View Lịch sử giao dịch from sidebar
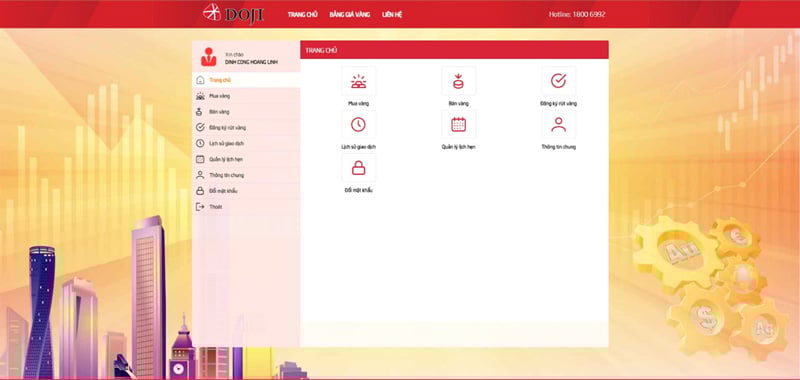This screenshot has width=800, height=380. click(246, 143)
